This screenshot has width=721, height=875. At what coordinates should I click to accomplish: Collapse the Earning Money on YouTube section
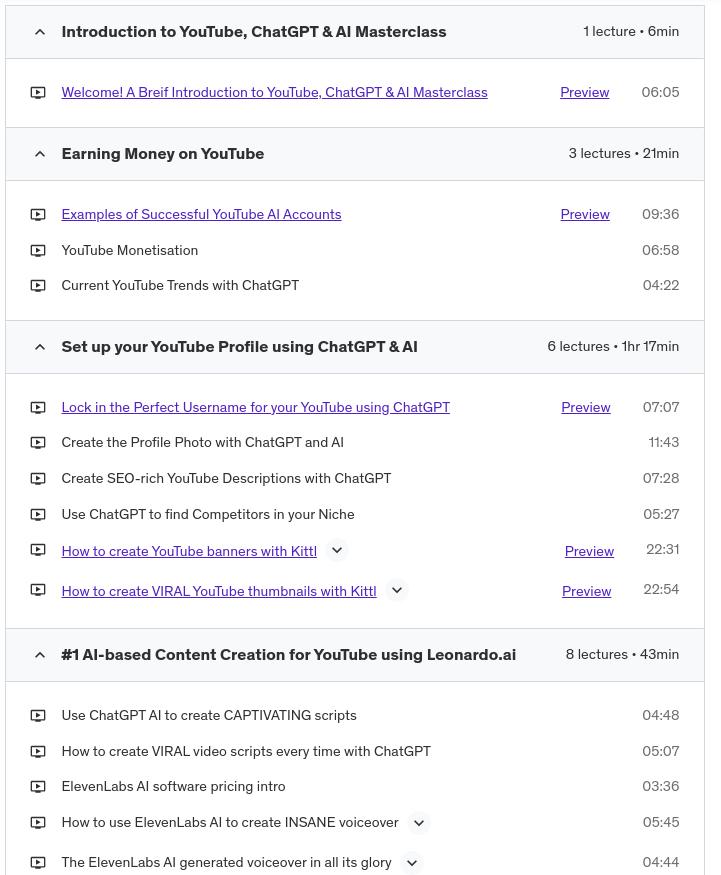click(x=40, y=154)
